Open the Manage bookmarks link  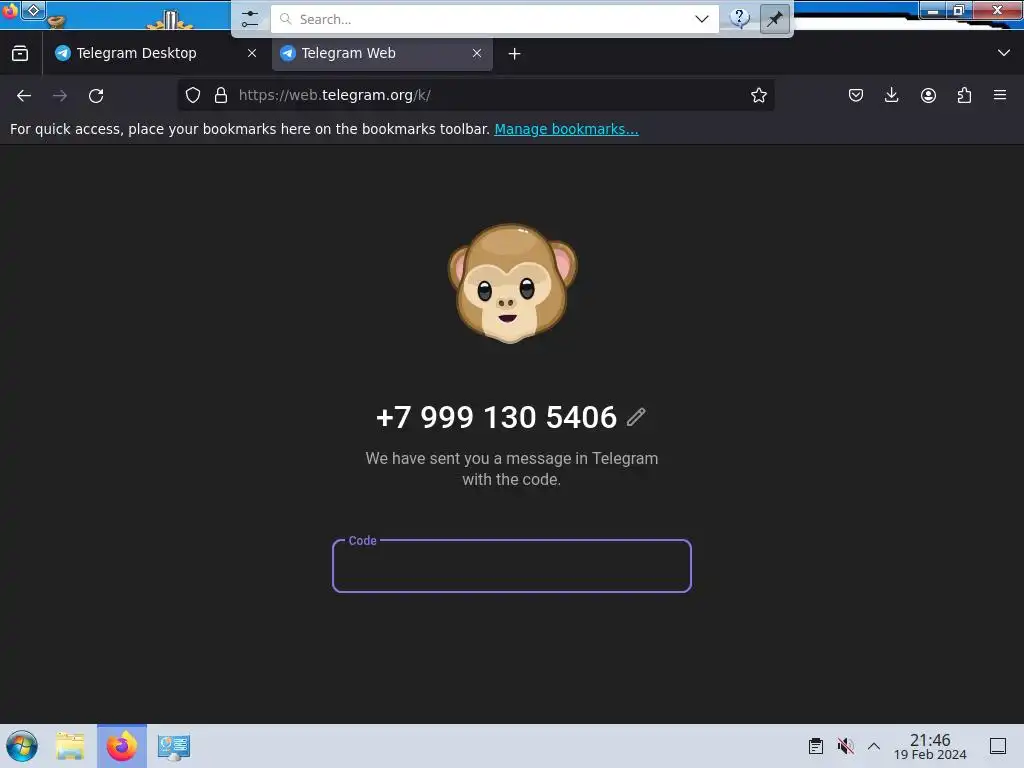[x=566, y=129]
